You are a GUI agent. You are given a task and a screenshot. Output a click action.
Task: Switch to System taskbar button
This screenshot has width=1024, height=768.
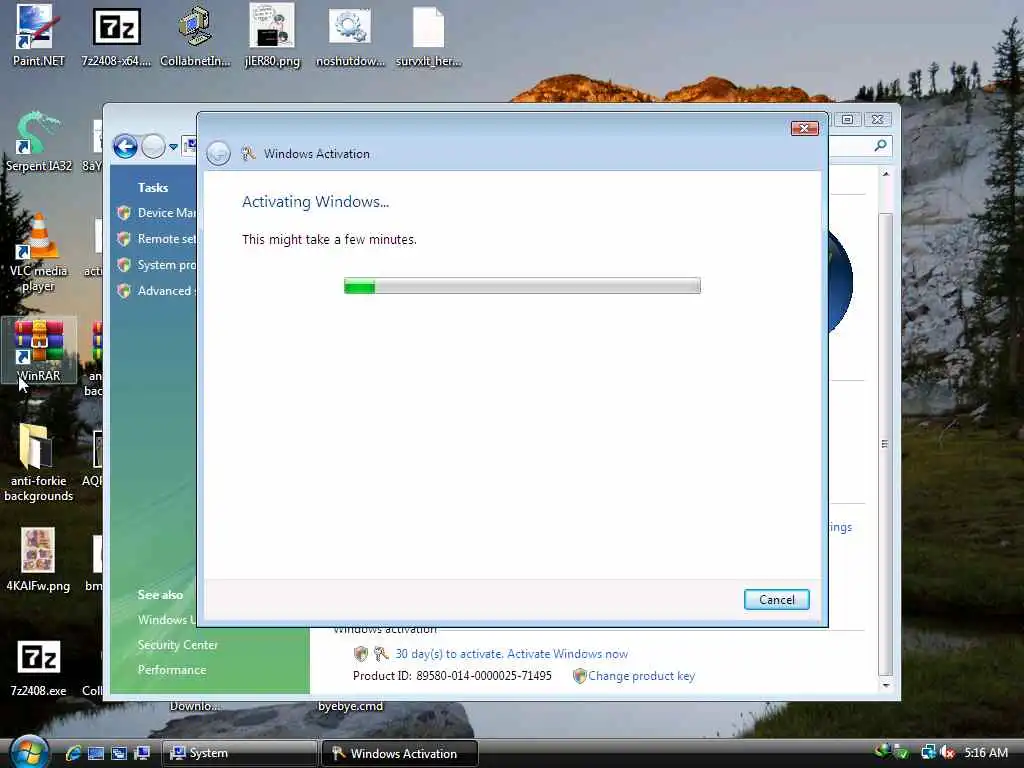pos(239,753)
